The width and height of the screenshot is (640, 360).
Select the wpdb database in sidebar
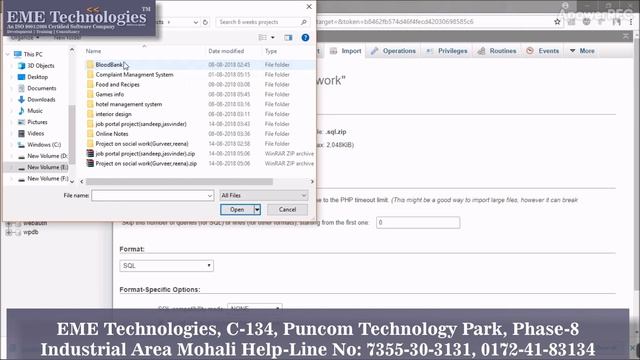coord(31,232)
